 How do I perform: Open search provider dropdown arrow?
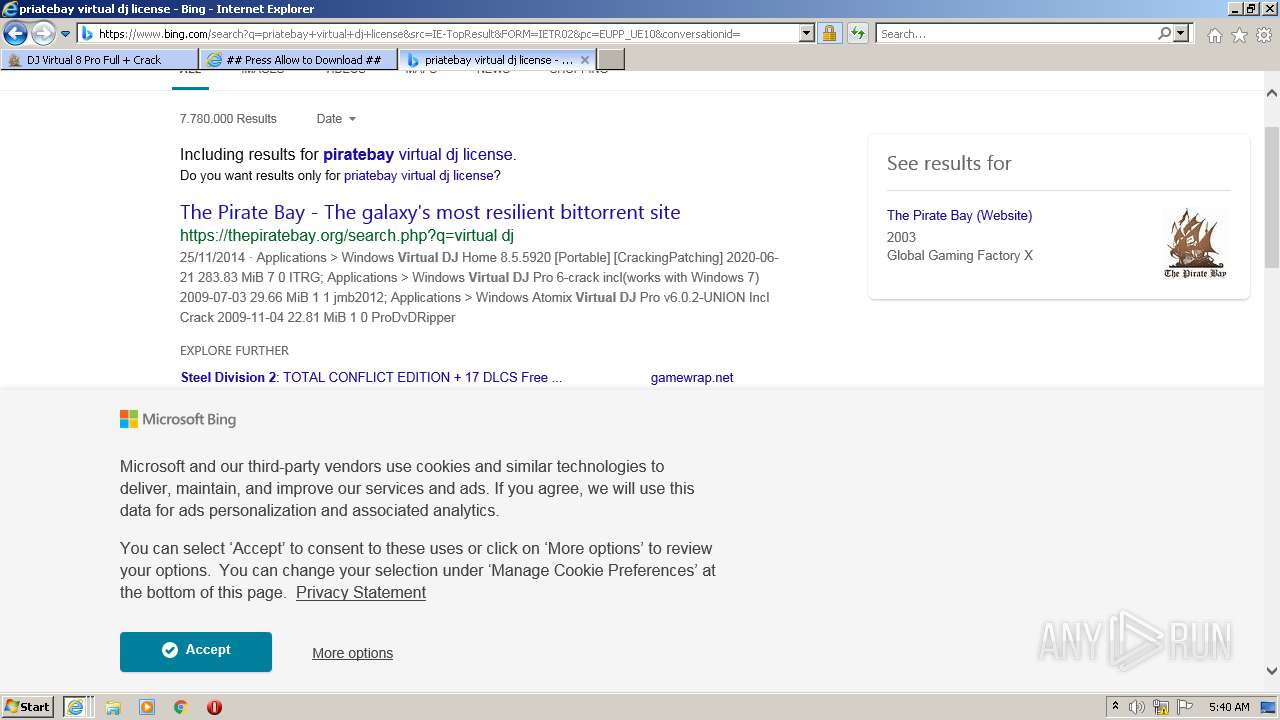click(x=1182, y=34)
